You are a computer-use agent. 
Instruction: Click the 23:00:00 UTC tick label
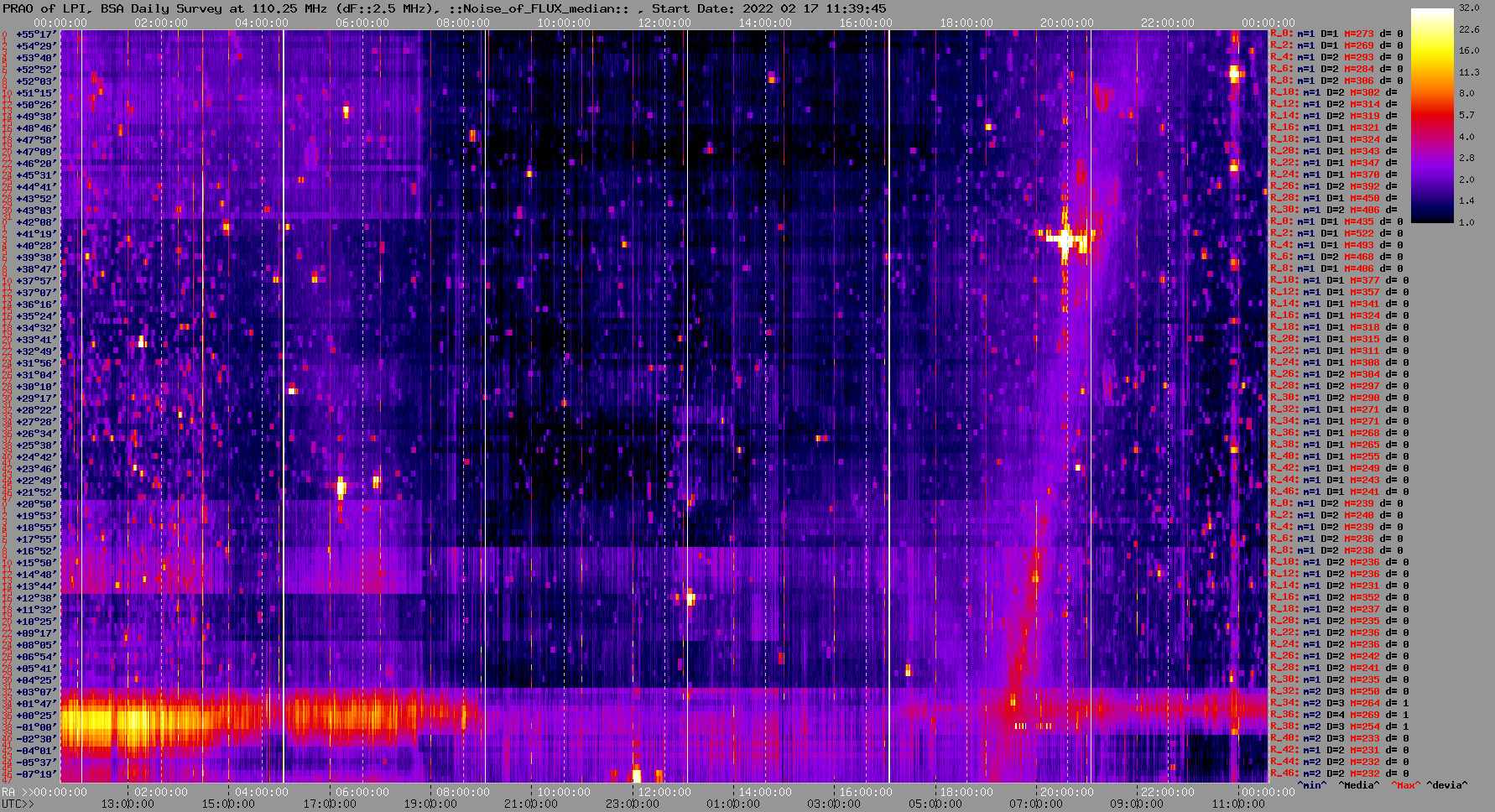pyautogui.click(x=632, y=804)
